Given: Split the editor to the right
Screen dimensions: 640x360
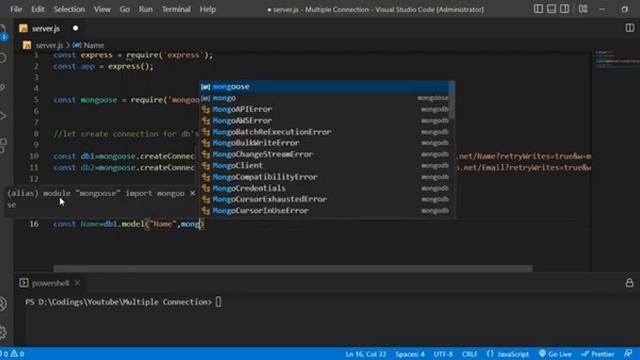Looking at the screenshot, I should click(x=630, y=28).
